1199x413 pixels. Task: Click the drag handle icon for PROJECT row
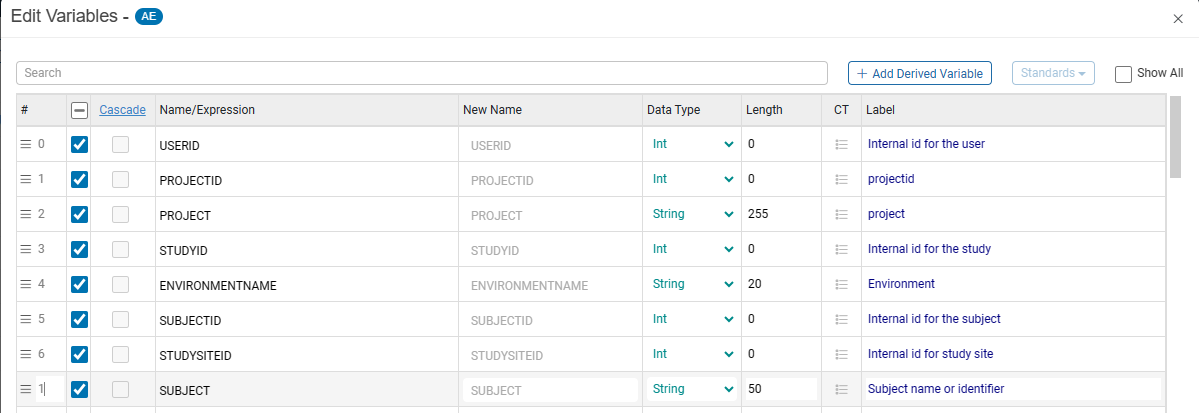point(26,214)
